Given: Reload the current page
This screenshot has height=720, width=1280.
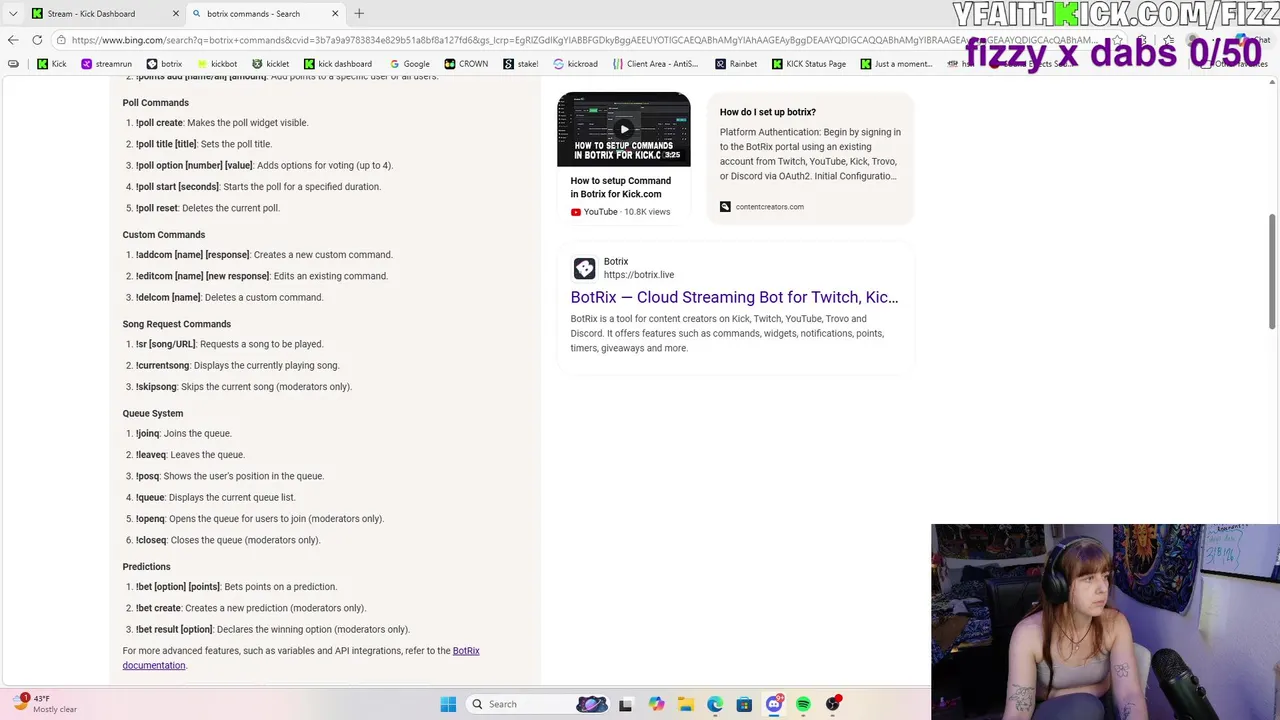Looking at the screenshot, I should pyautogui.click(x=37, y=40).
